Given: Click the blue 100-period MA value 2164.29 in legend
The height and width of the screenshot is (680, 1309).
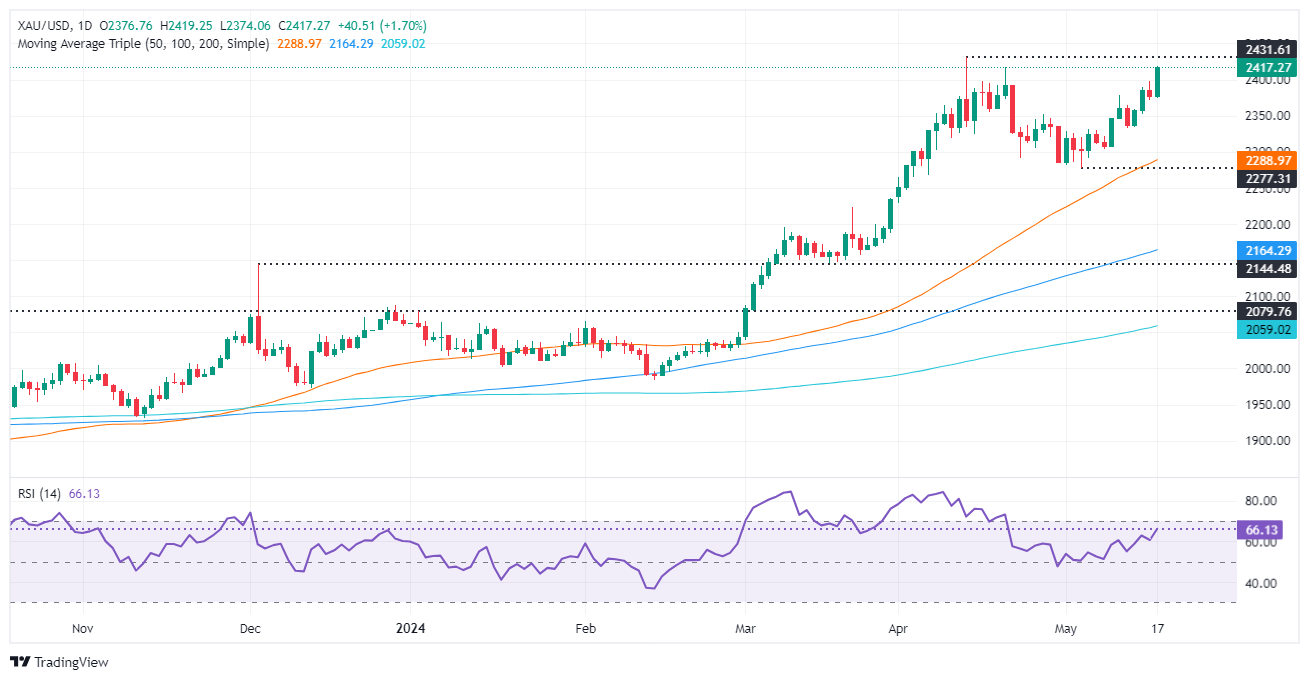Looking at the screenshot, I should pyautogui.click(x=356, y=44).
